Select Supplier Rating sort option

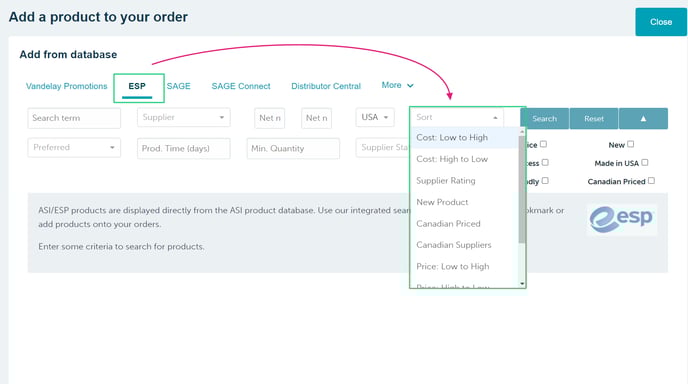(x=464, y=180)
